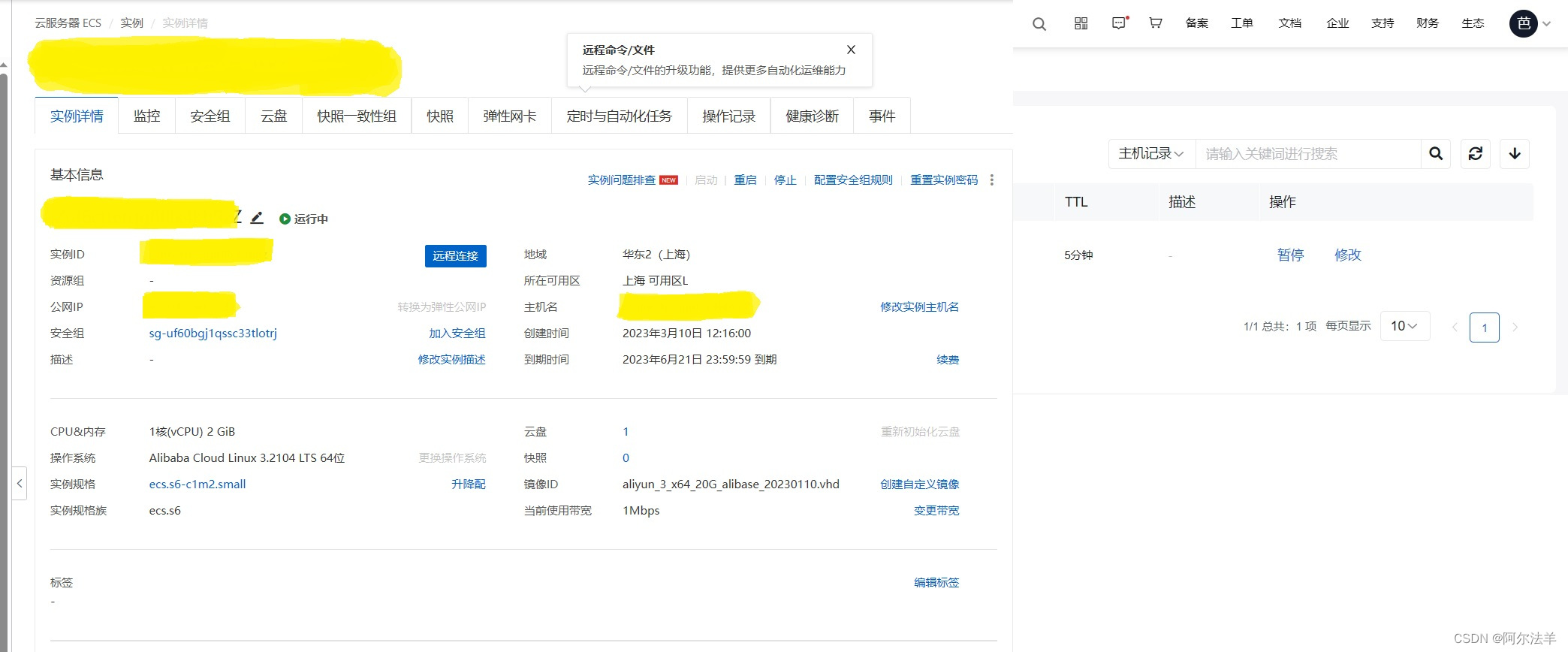The height and width of the screenshot is (652, 1568).
Task: Go to previous page in pagination
Action: coord(1455,328)
